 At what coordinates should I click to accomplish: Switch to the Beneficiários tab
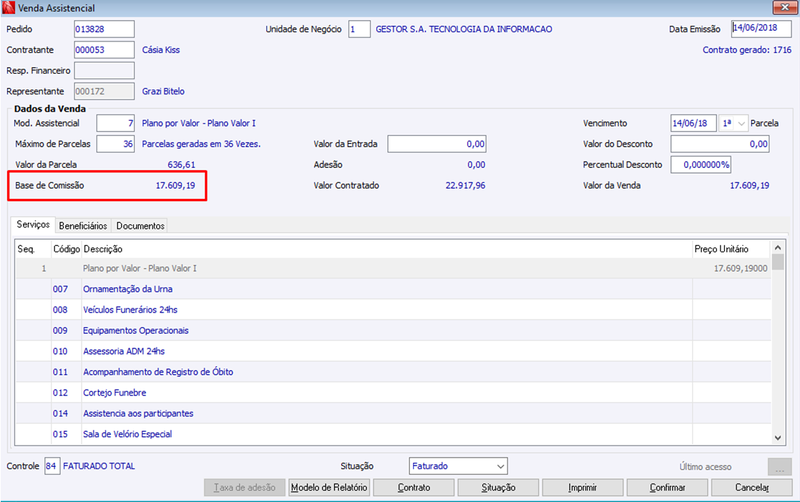83,225
